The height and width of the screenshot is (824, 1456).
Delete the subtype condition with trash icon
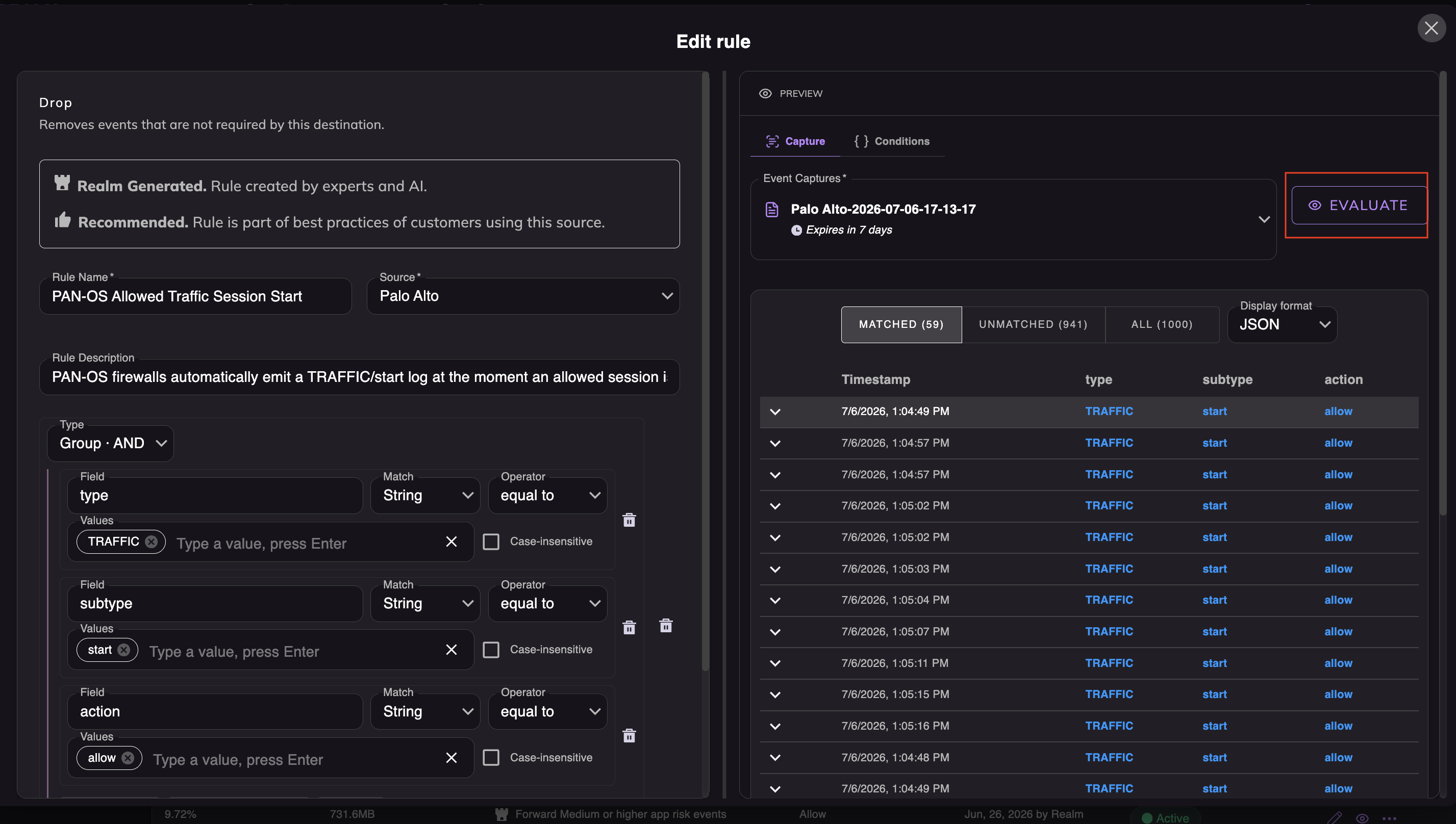click(x=629, y=628)
